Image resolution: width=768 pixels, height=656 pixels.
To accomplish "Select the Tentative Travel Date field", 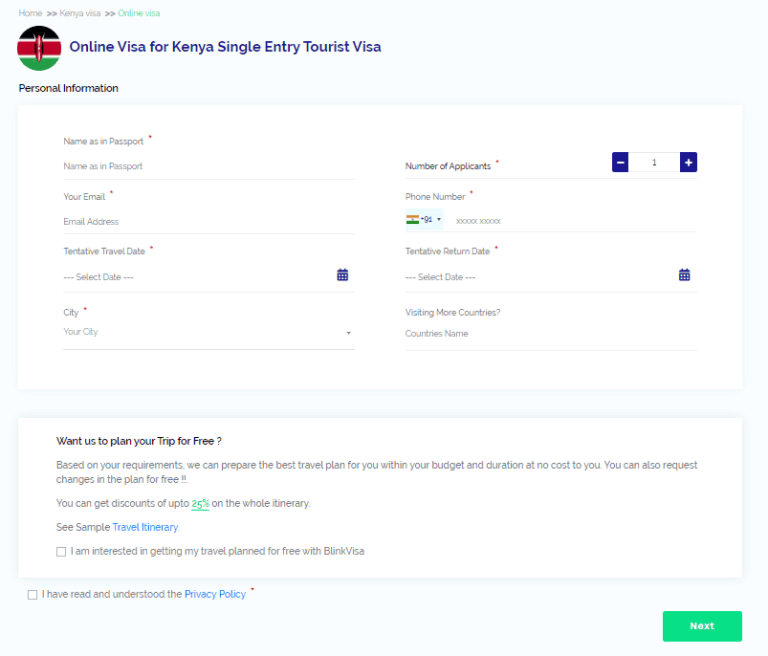I will 195,277.
